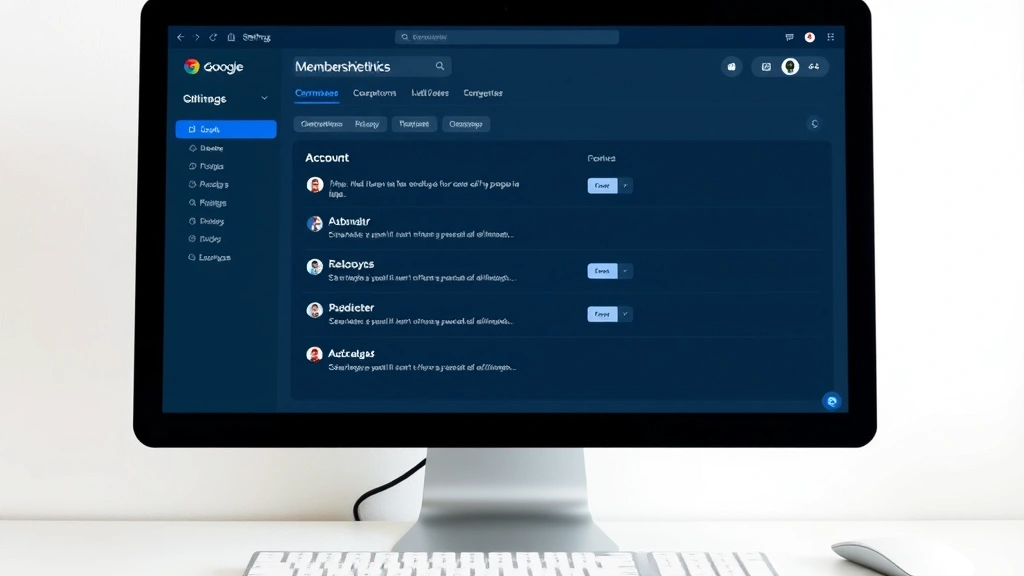
Task: Click the button in the Psdicter row
Action: tap(604, 313)
